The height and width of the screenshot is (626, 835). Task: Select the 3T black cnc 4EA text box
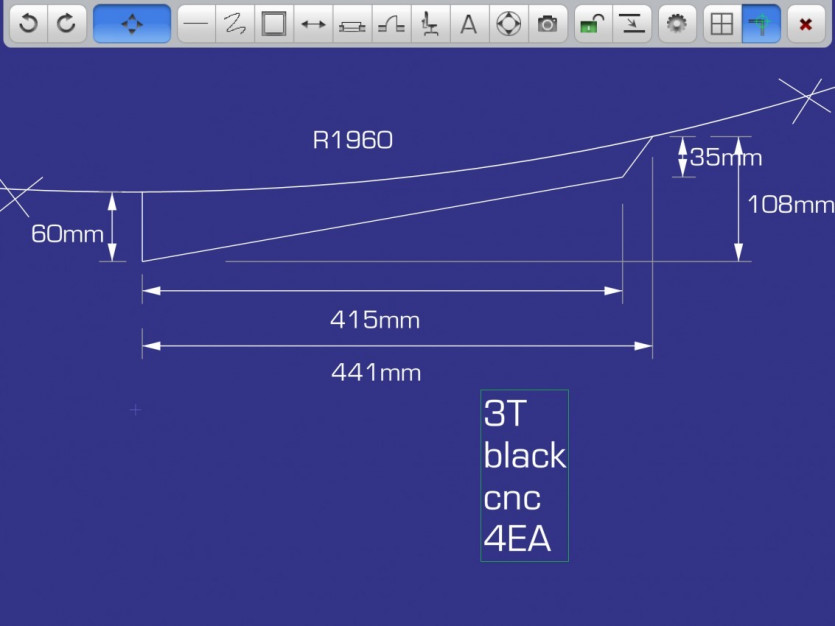click(525, 475)
